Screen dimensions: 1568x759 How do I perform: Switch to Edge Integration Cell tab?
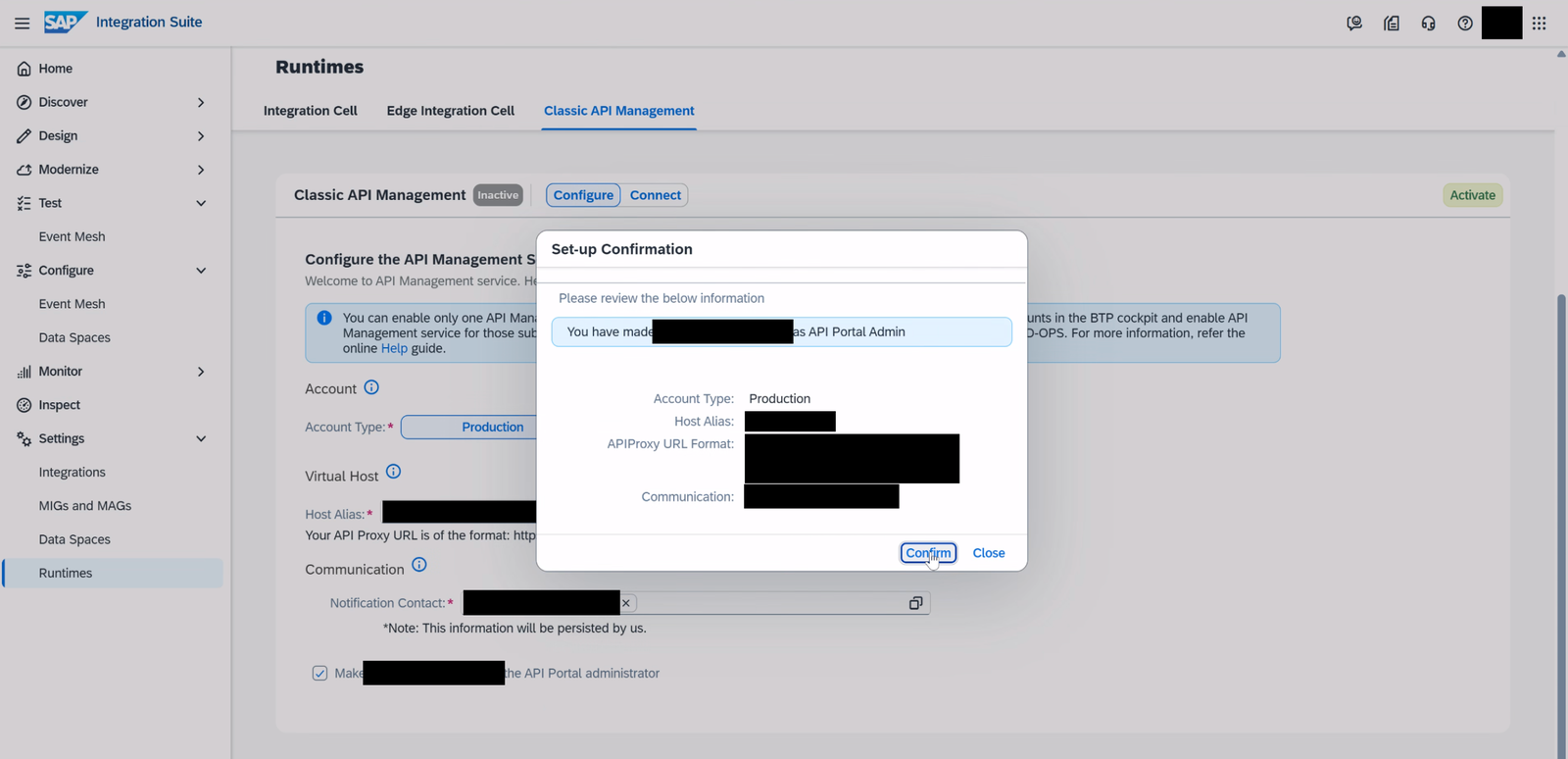coord(450,111)
